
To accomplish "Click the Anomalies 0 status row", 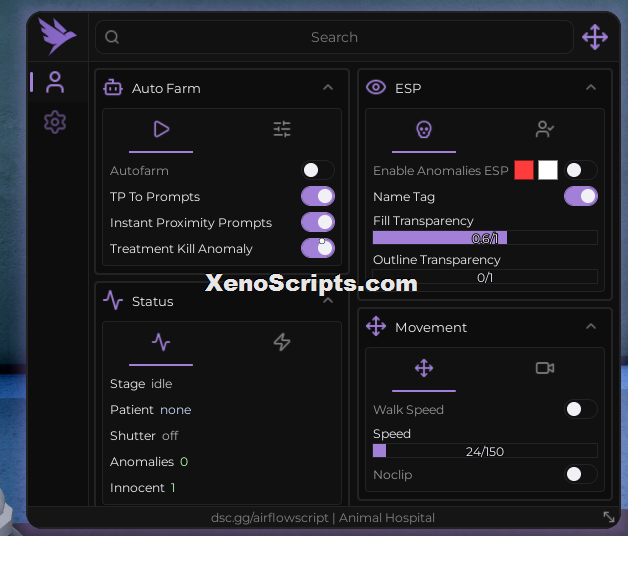I will tap(149, 461).
